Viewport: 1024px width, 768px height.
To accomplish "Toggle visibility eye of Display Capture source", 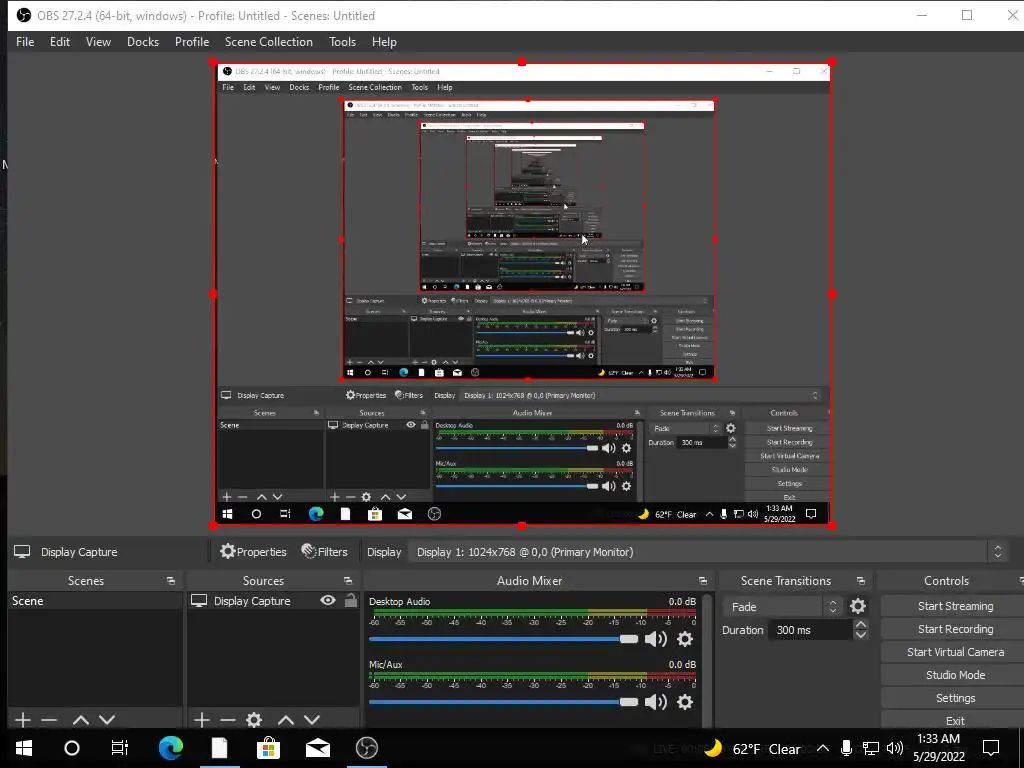I will click(328, 600).
